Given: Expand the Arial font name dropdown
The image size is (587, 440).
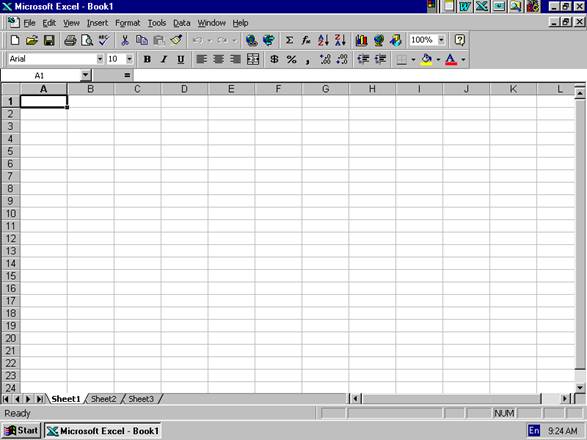Looking at the screenshot, I should [x=100, y=59].
